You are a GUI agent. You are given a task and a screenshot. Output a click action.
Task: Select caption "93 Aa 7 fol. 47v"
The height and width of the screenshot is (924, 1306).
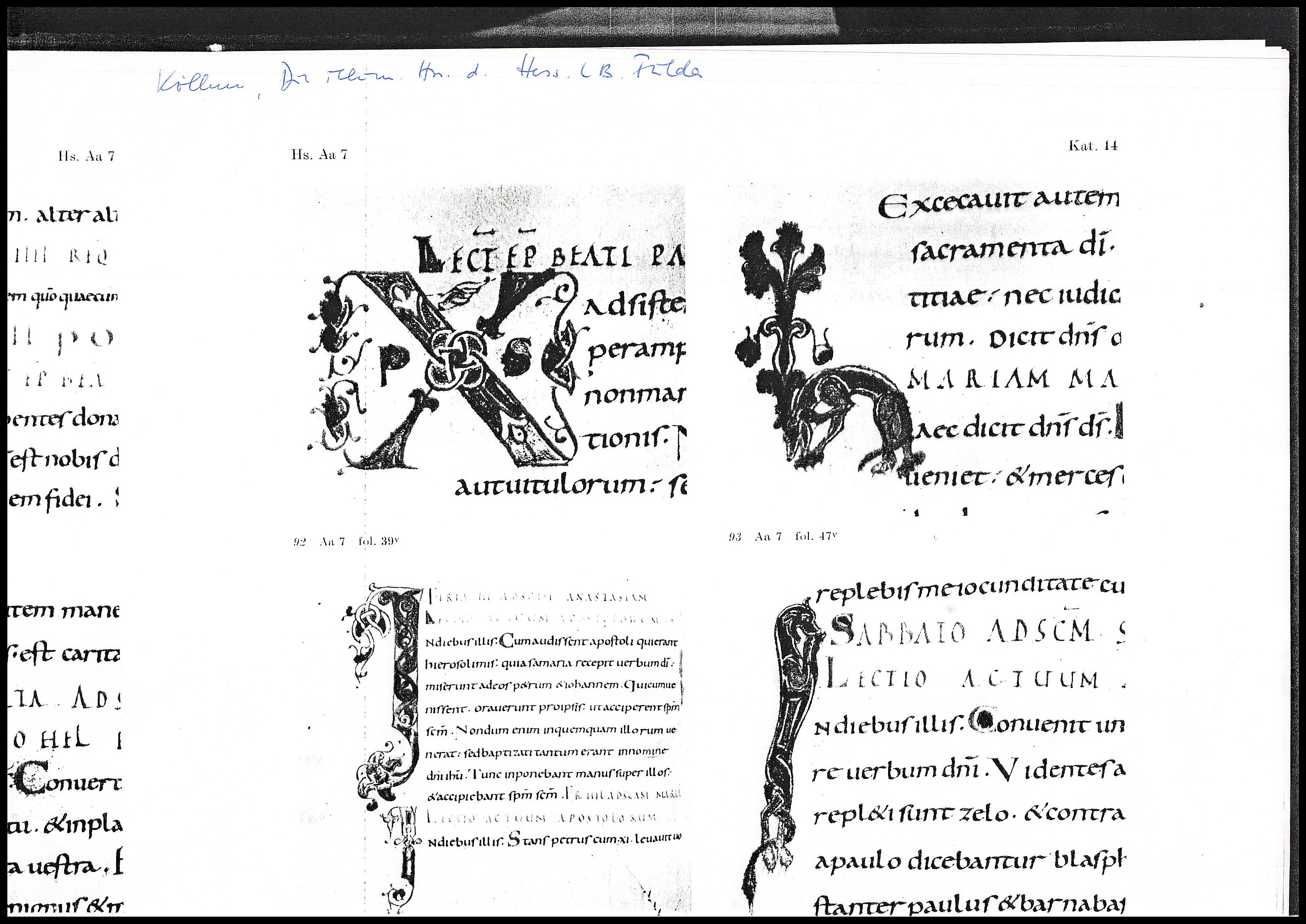tap(784, 536)
